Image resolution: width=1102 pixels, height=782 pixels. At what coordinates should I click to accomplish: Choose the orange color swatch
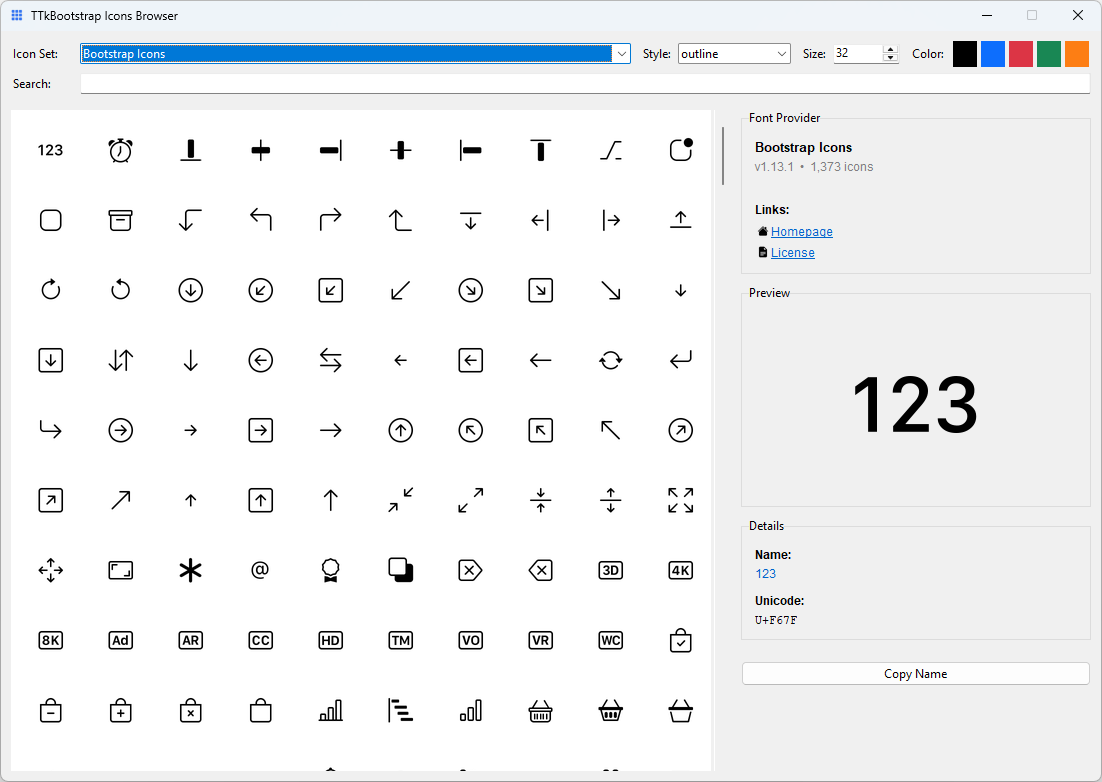click(x=1077, y=54)
